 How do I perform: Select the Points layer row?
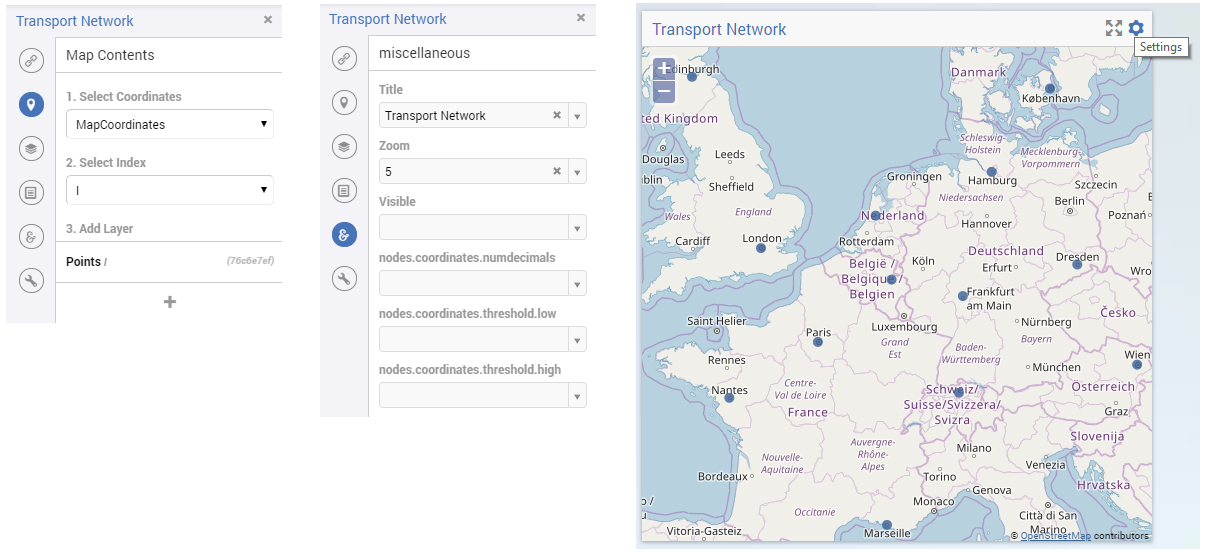point(168,262)
